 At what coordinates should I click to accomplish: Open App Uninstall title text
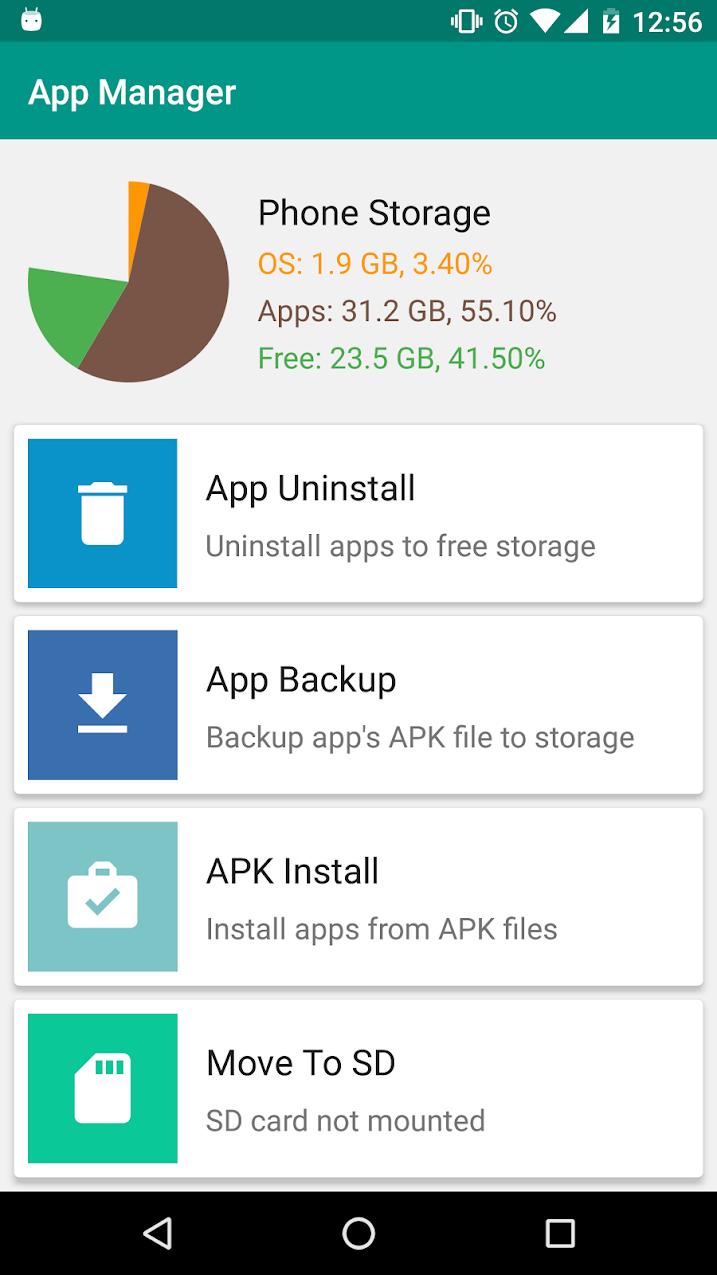click(310, 488)
